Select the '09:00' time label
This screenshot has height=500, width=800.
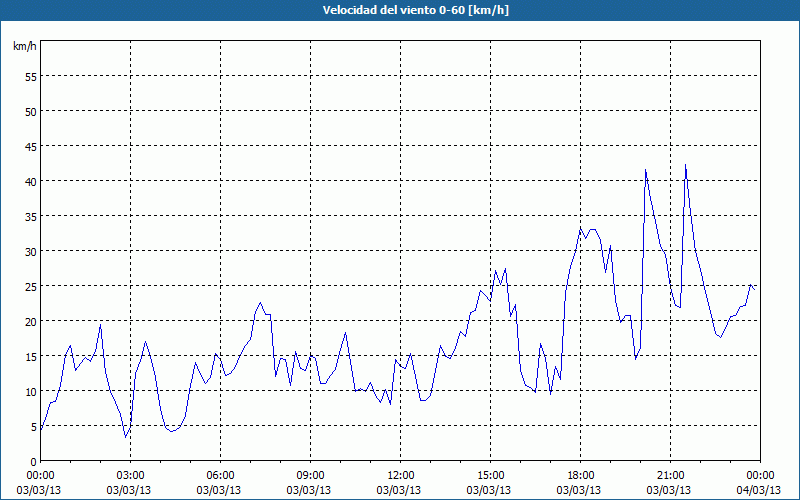point(310,476)
